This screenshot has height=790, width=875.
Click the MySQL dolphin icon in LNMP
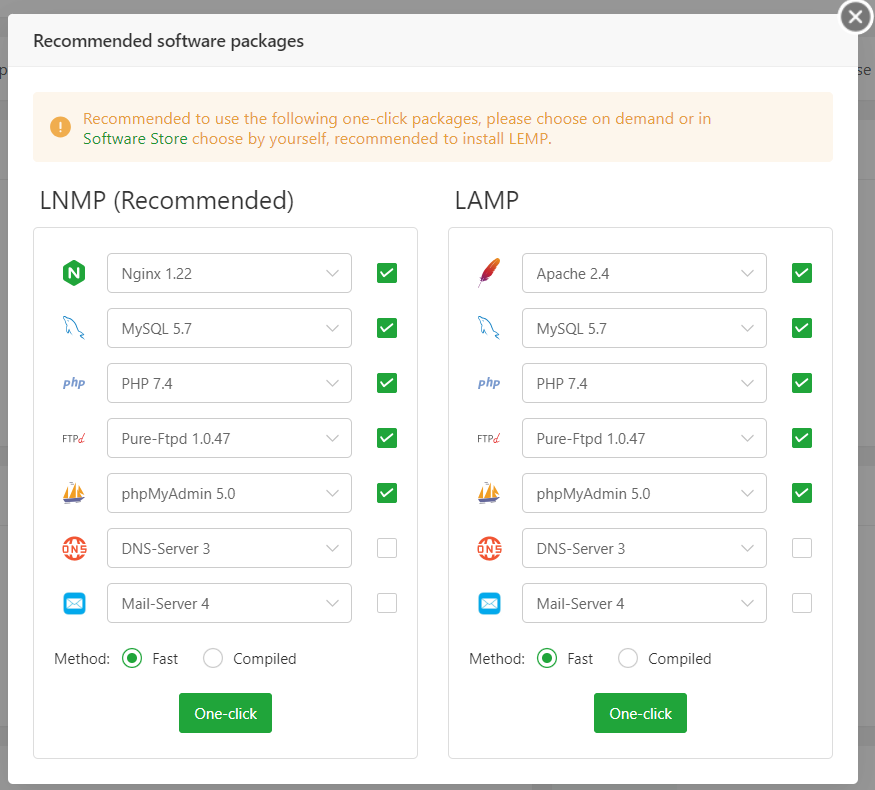74,327
